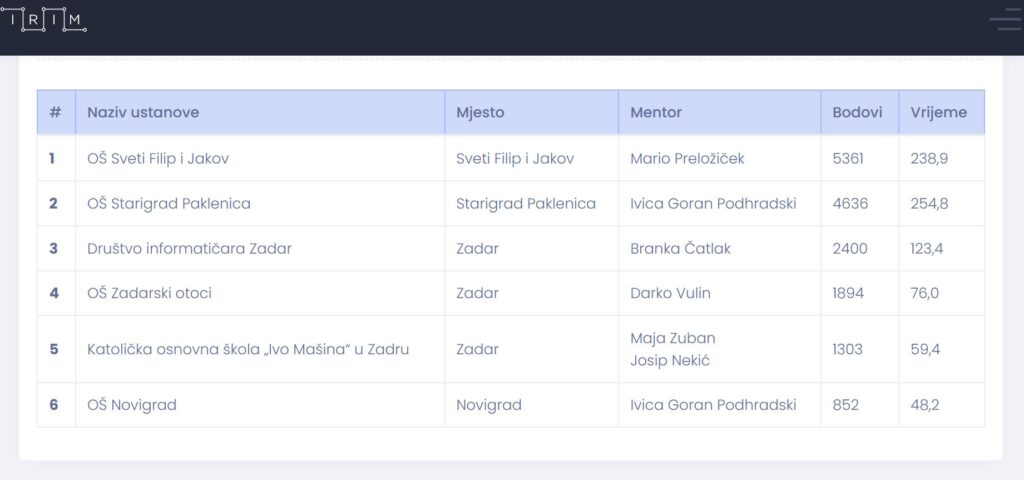Click Društvo informatičara Zadar entry
The image size is (1024, 480).
pos(189,248)
